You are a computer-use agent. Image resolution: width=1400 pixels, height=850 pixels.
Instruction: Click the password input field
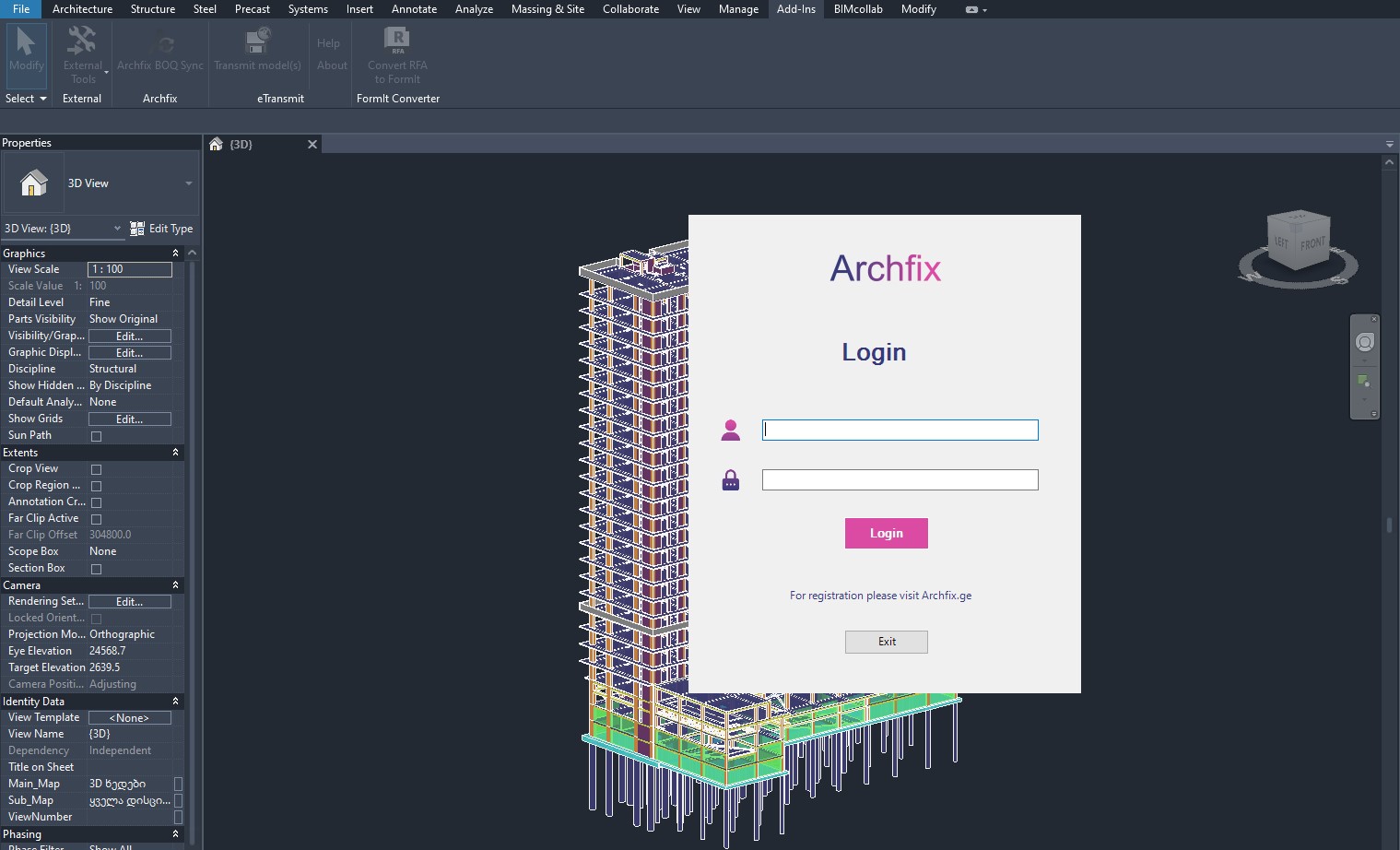coord(900,479)
